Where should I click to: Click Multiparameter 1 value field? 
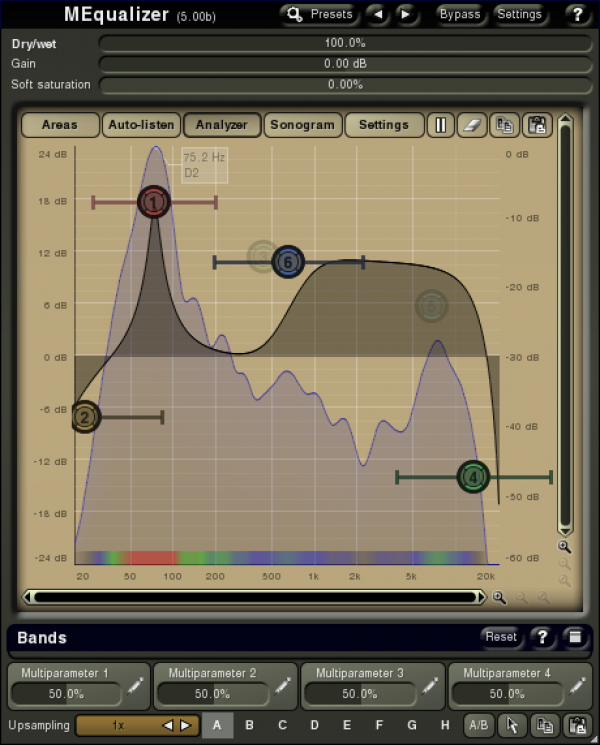(x=66, y=694)
